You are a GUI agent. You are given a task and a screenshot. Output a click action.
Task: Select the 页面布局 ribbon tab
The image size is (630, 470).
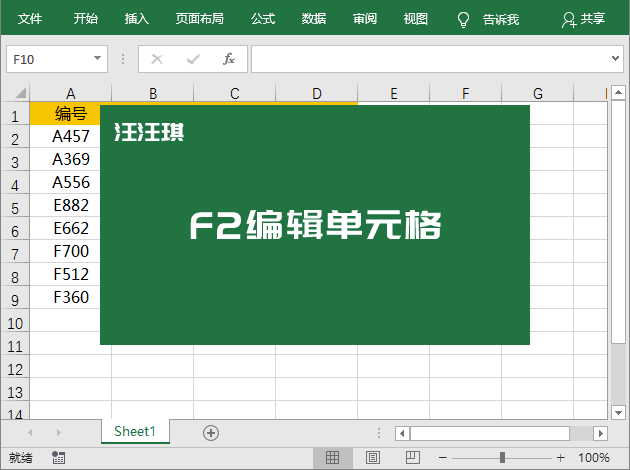click(x=200, y=18)
